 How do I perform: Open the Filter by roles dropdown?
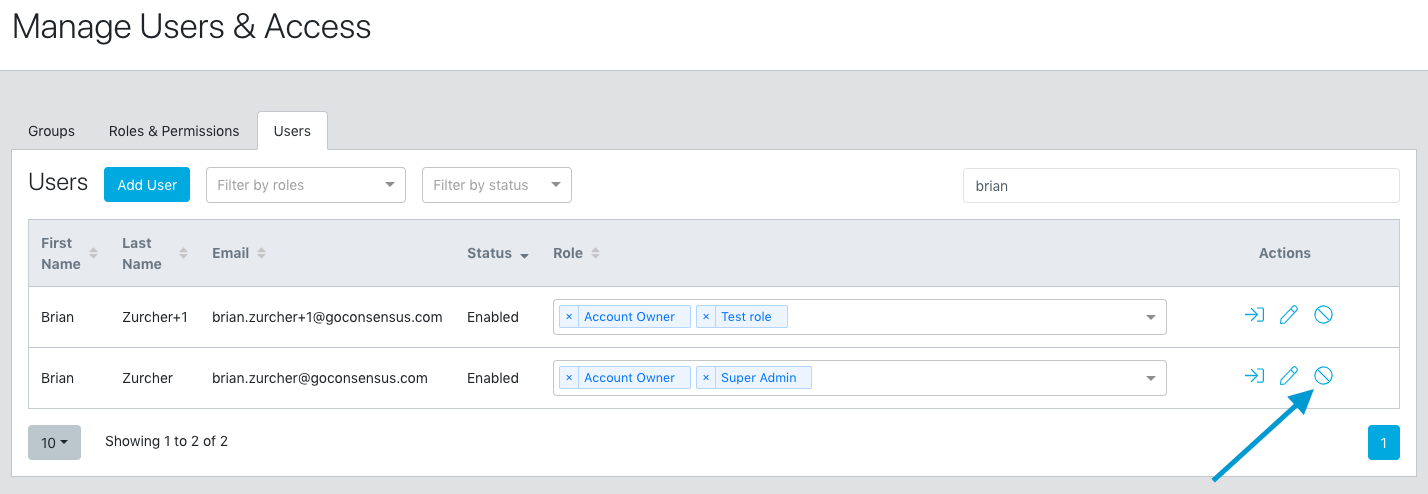305,185
